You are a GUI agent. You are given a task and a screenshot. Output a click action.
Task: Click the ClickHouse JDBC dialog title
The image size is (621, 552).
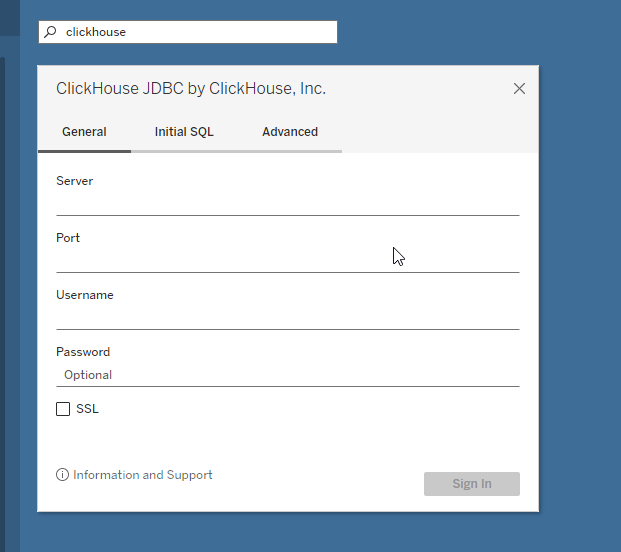click(191, 89)
